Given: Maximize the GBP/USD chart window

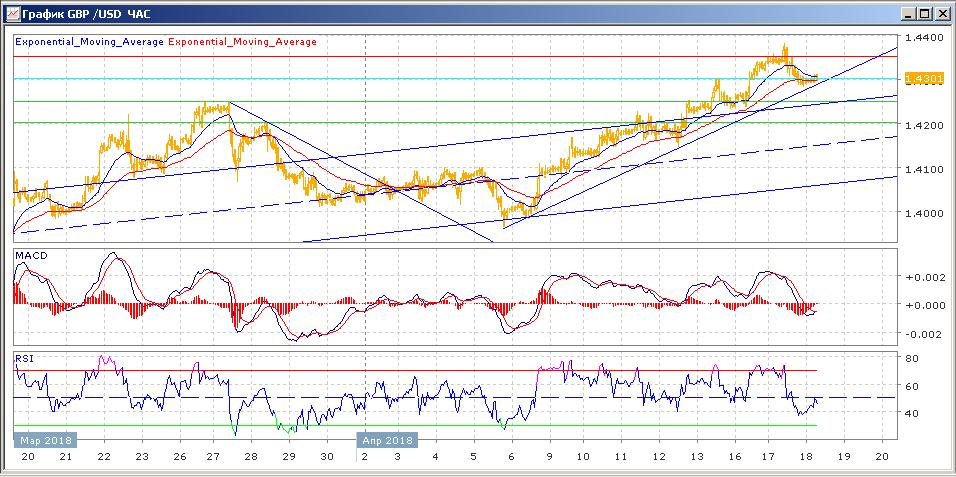Looking at the screenshot, I should click(x=924, y=13).
